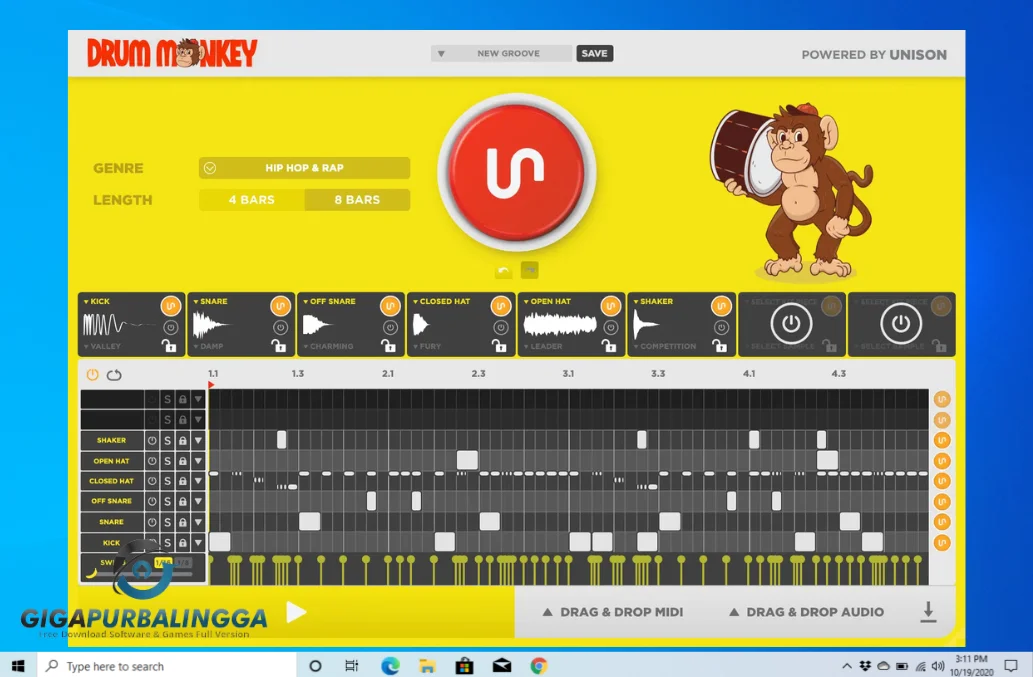Screen dimensions: 1033x677
Task: Mute the Shaker row with its power toggle
Action: tap(152, 440)
